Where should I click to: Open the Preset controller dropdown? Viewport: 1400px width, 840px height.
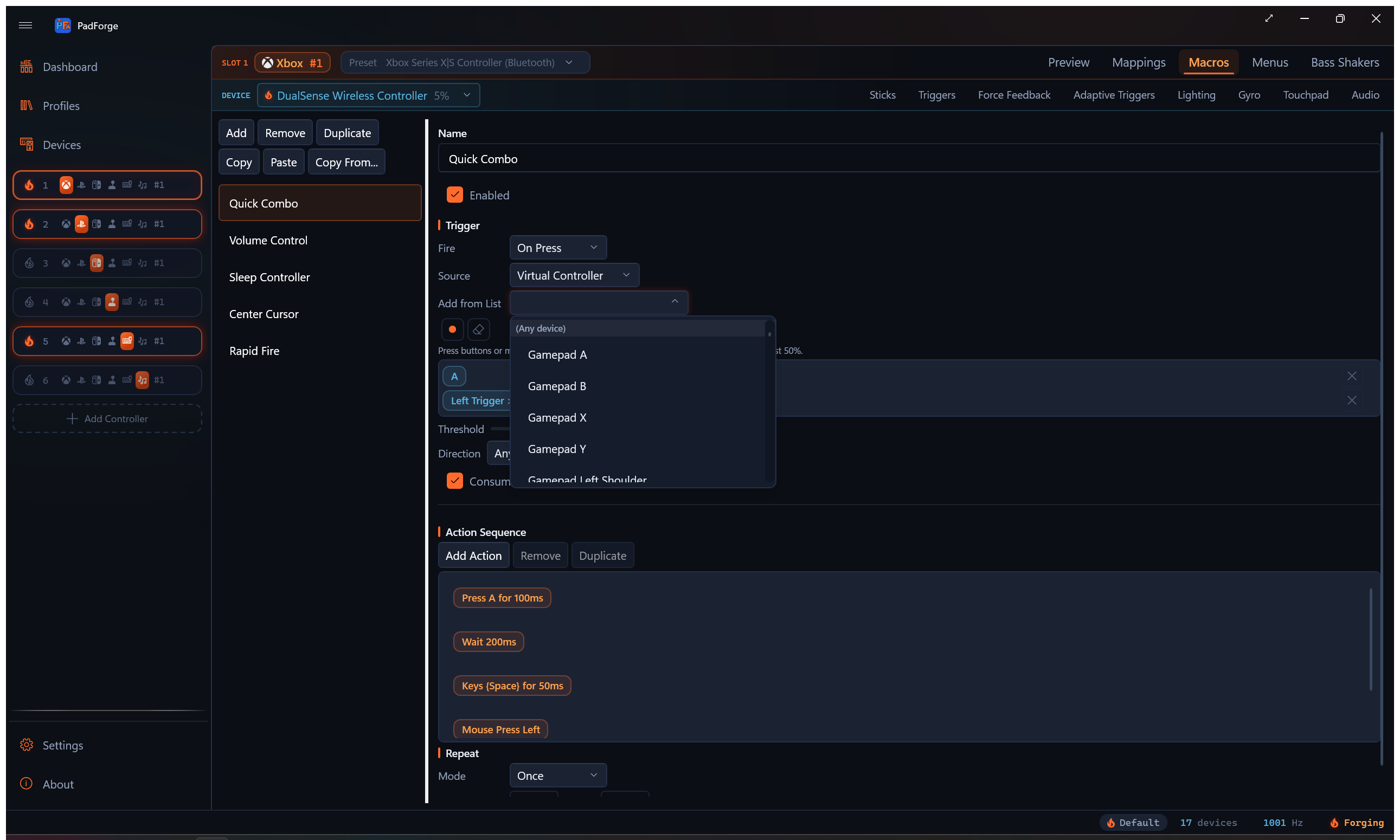465,62
